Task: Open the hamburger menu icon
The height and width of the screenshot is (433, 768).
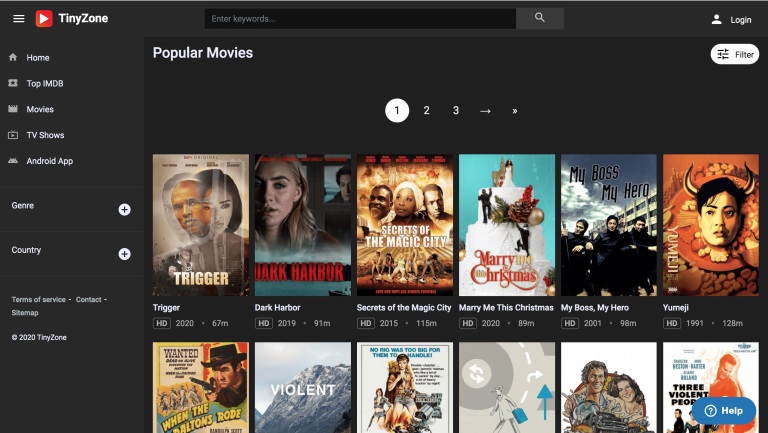Action: 19,19
